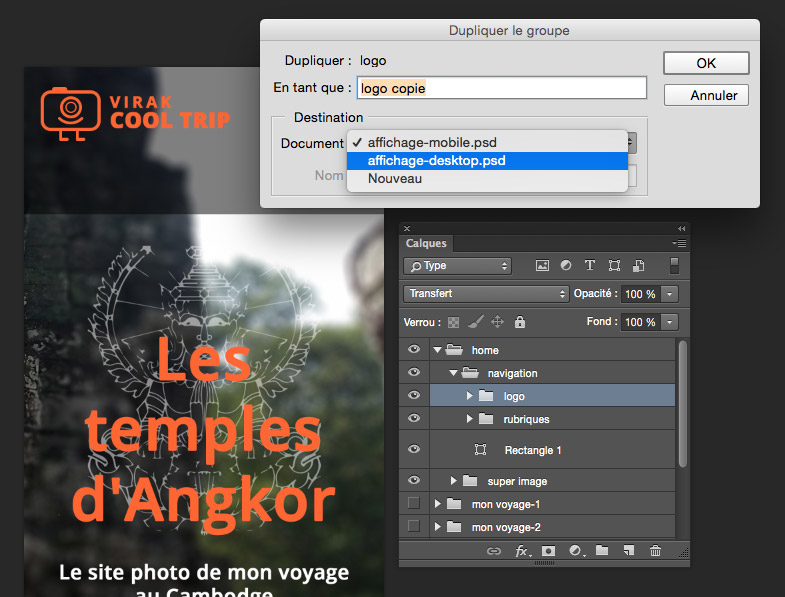The height and width of the screenshot is (597, 785).
Task: Create new adjustment layer icon
Action: tap(577, 551)
